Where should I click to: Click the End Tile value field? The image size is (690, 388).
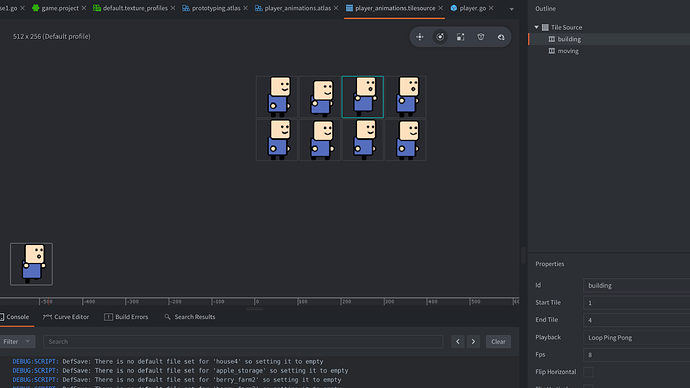(636, 320)
